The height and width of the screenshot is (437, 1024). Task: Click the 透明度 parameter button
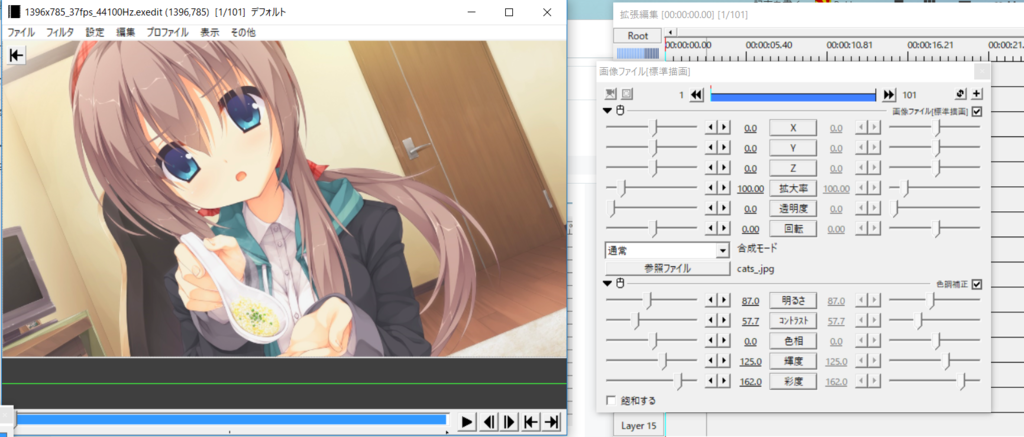click(x=793, y=208)
